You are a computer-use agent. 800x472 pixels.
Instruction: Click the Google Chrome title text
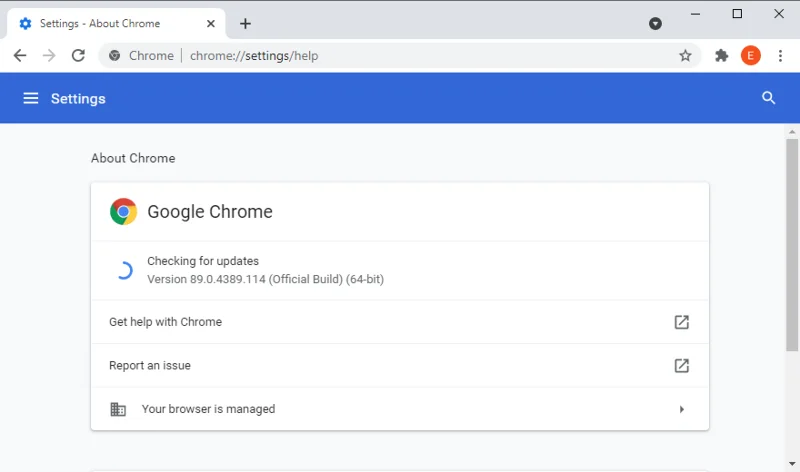click(210, 212)
